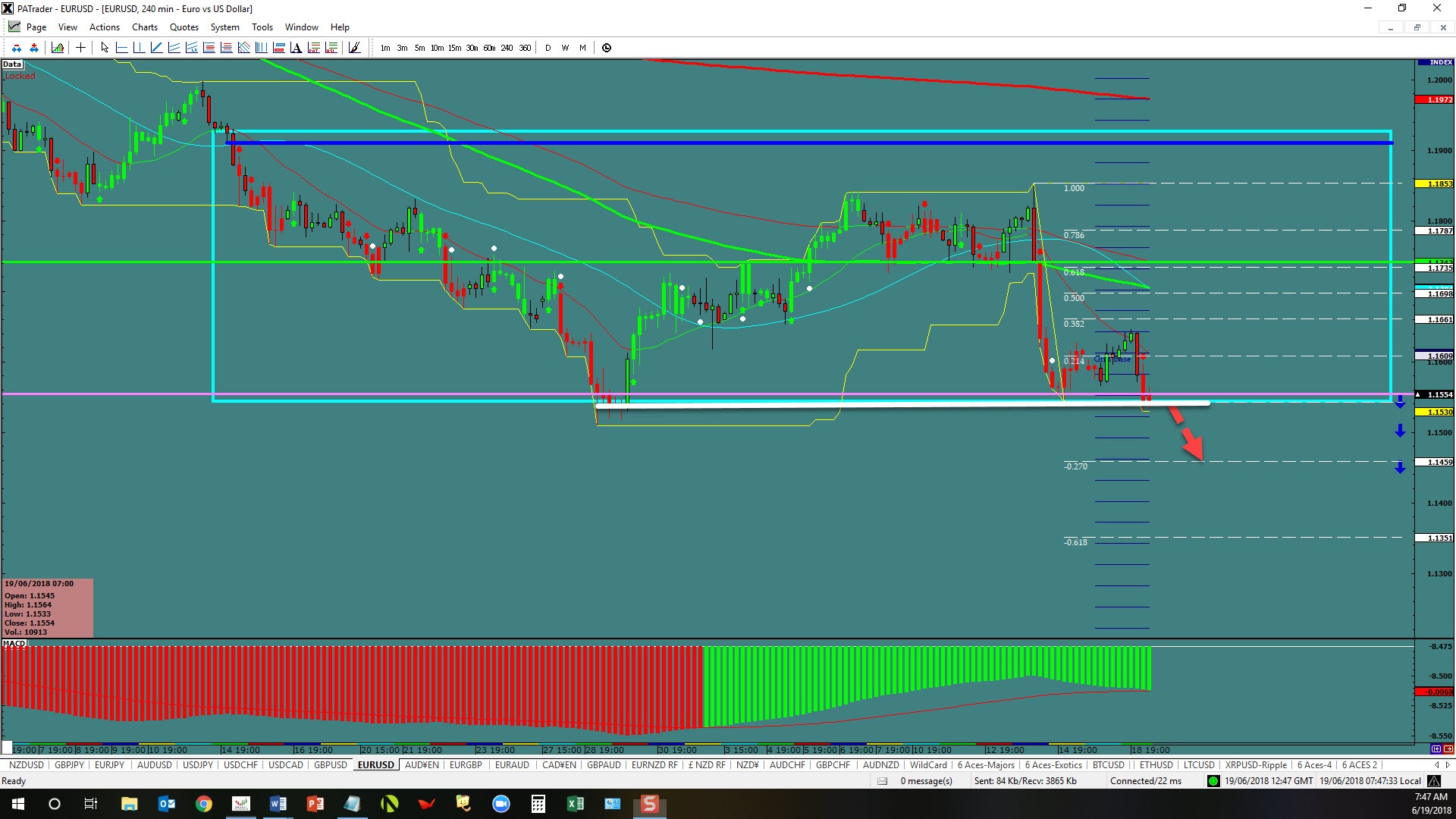Viewport: 1456px width, 819px height.
Task: Click the green connection status indicator
Action: pyautogui.click(x=1213, y=781)
